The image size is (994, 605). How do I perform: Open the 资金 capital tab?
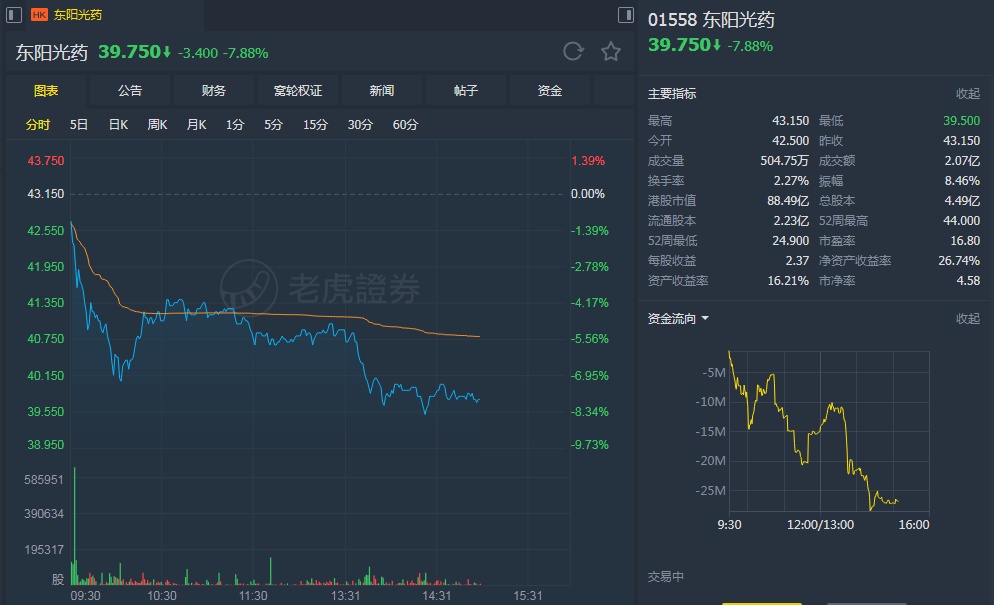[550, 91]
